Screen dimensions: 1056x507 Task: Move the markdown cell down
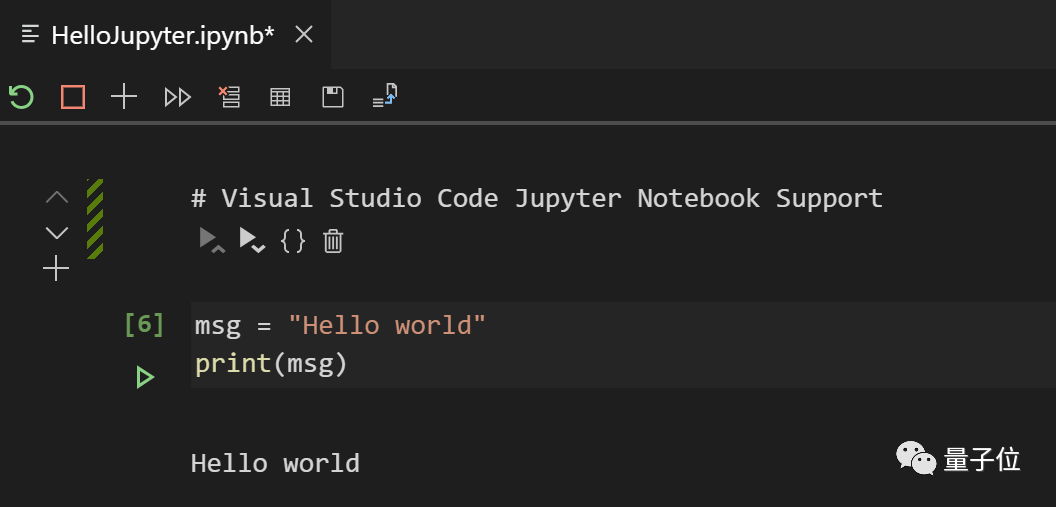click(57, 233)
